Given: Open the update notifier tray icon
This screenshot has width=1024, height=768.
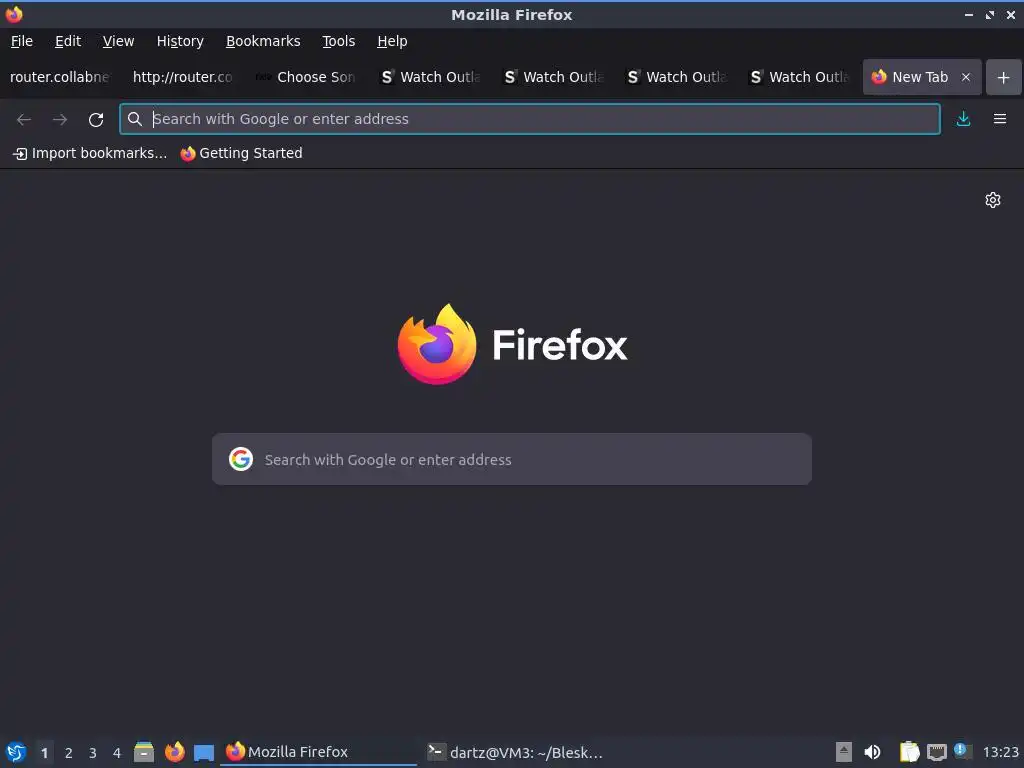Looking at the screenshot, I should tap(963, 751).
